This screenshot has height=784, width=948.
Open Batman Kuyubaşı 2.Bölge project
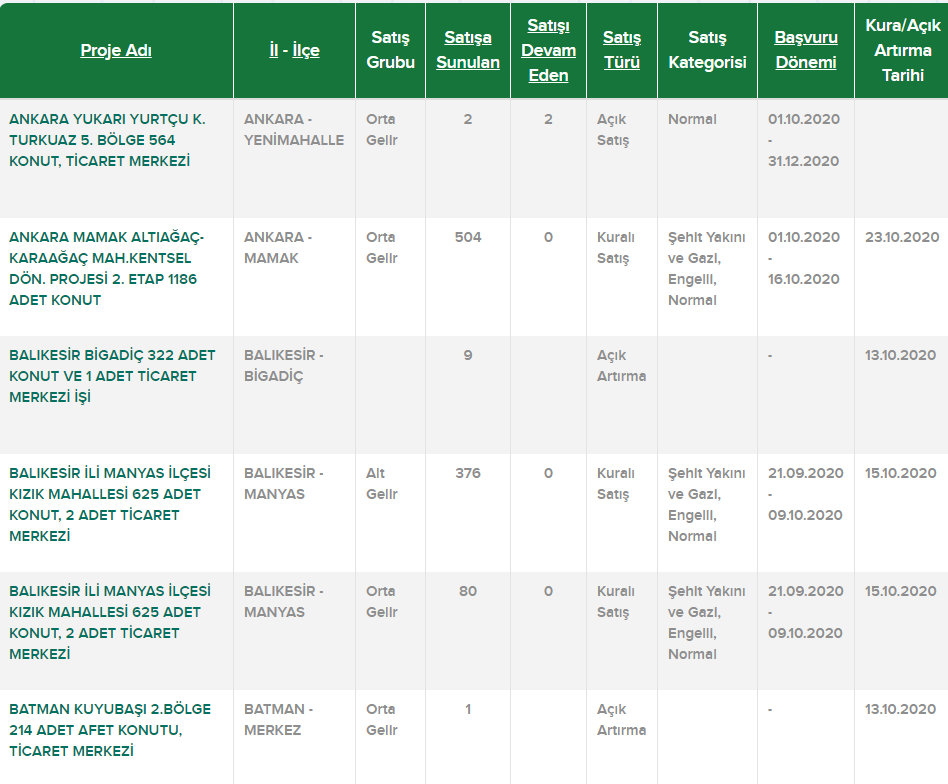tap(110, 730)
